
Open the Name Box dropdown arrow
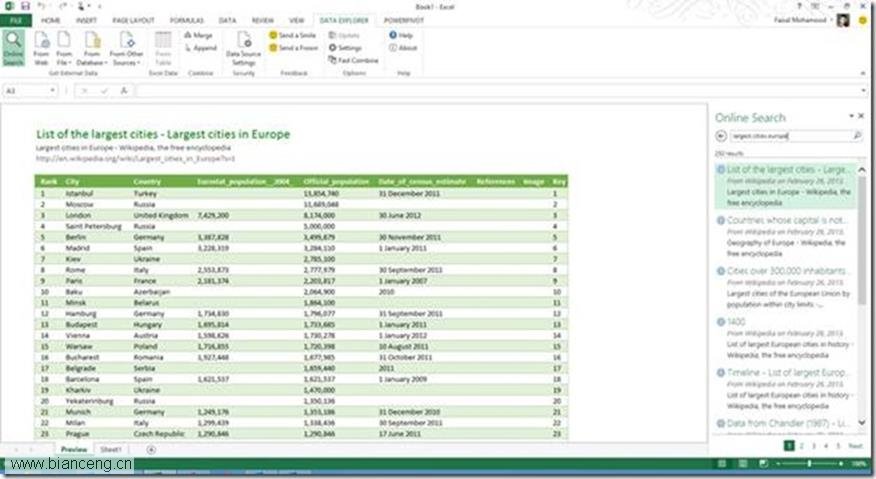pyautogui.click(x=53, y=91)
